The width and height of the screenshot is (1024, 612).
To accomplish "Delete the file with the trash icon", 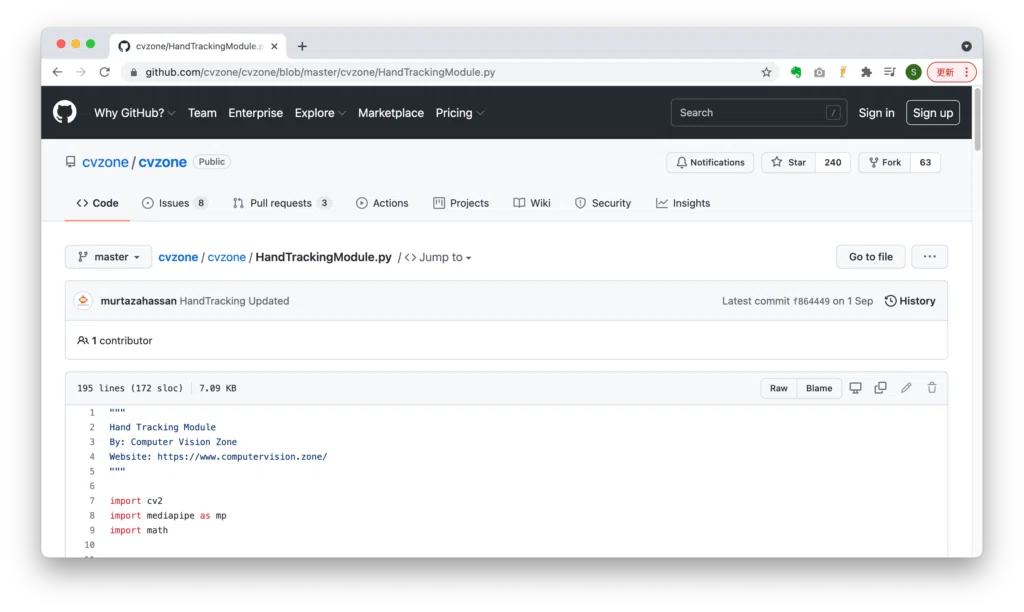I will [932, 388].
